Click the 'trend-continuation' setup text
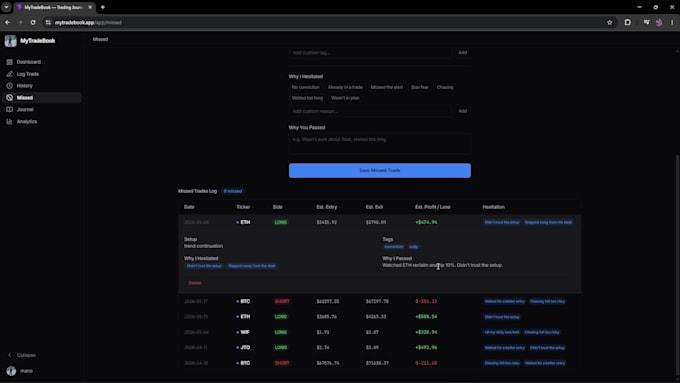This screenshot has height=383, width=680. (203, 246)
